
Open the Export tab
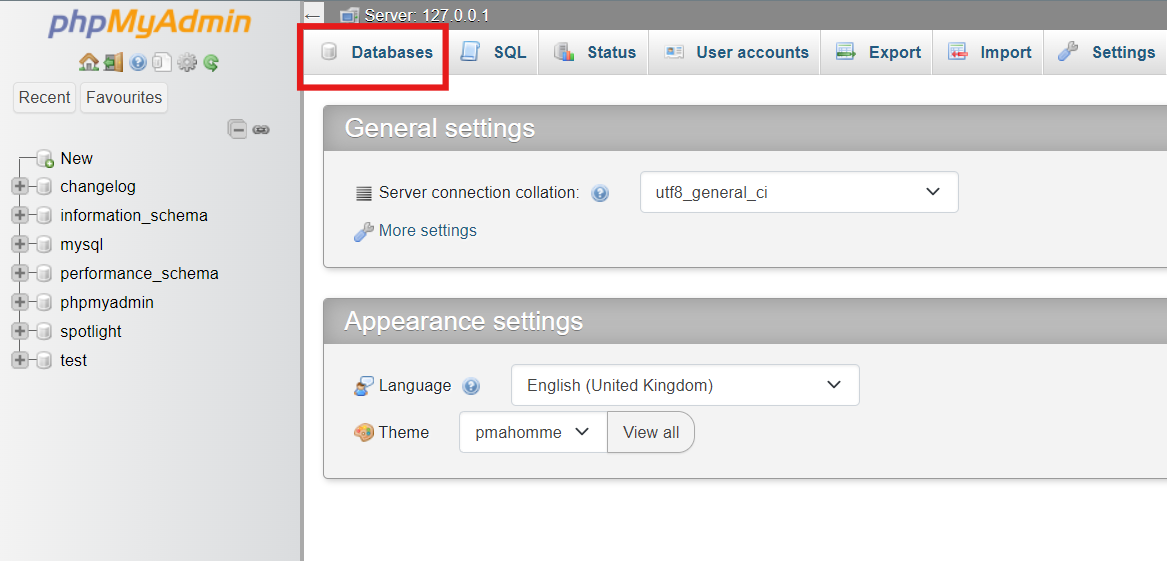(x=877, y=53)
